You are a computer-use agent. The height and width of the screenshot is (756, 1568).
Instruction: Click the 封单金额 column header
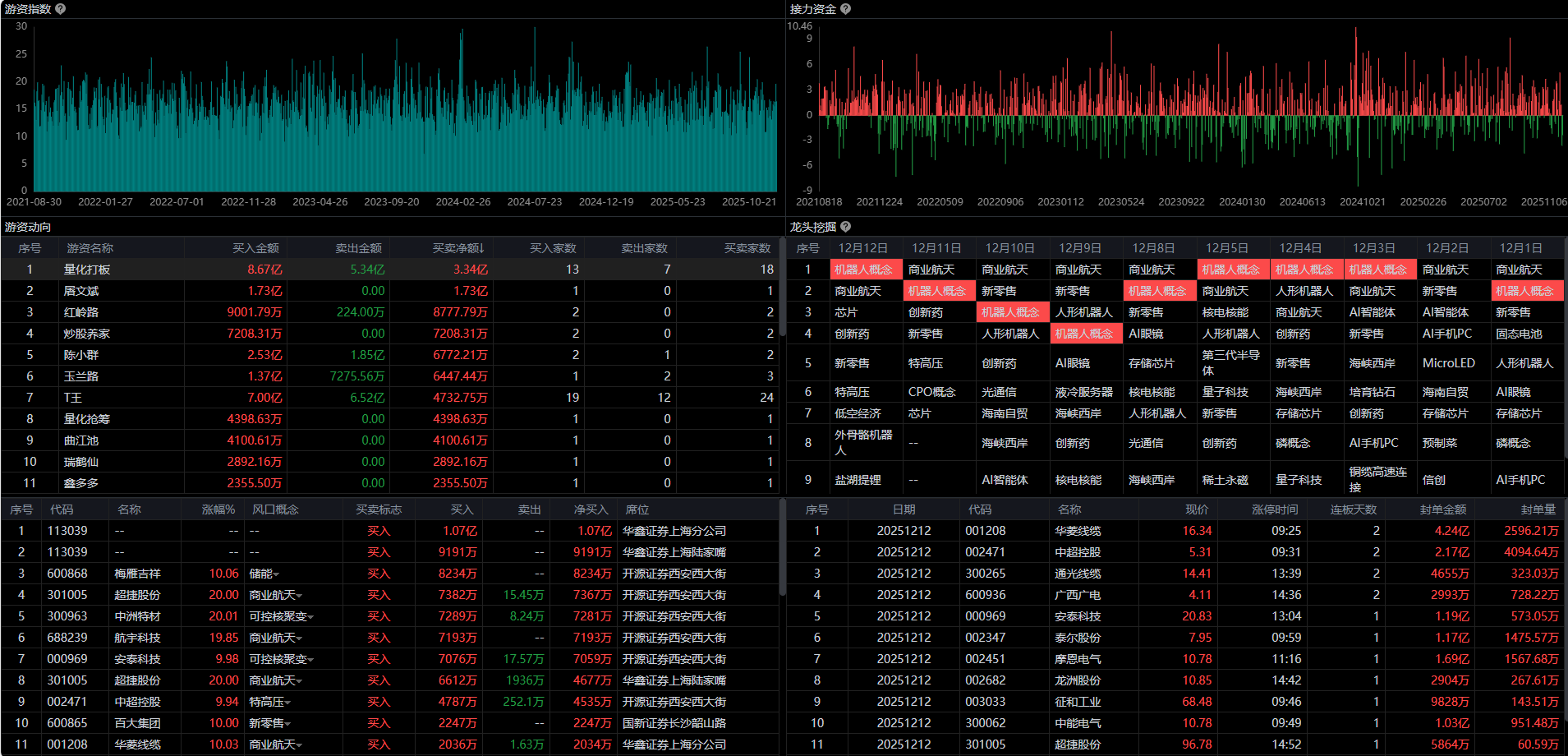1442,509
